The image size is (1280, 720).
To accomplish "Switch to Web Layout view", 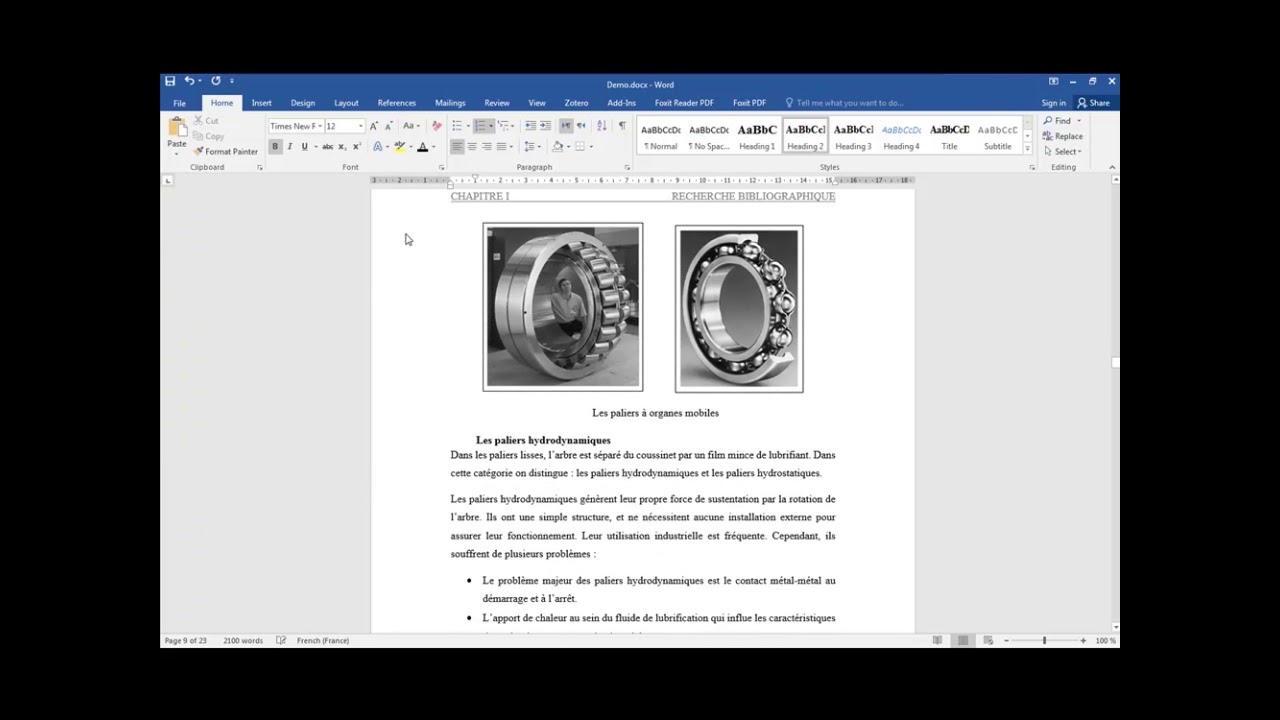I will [988, 641].
